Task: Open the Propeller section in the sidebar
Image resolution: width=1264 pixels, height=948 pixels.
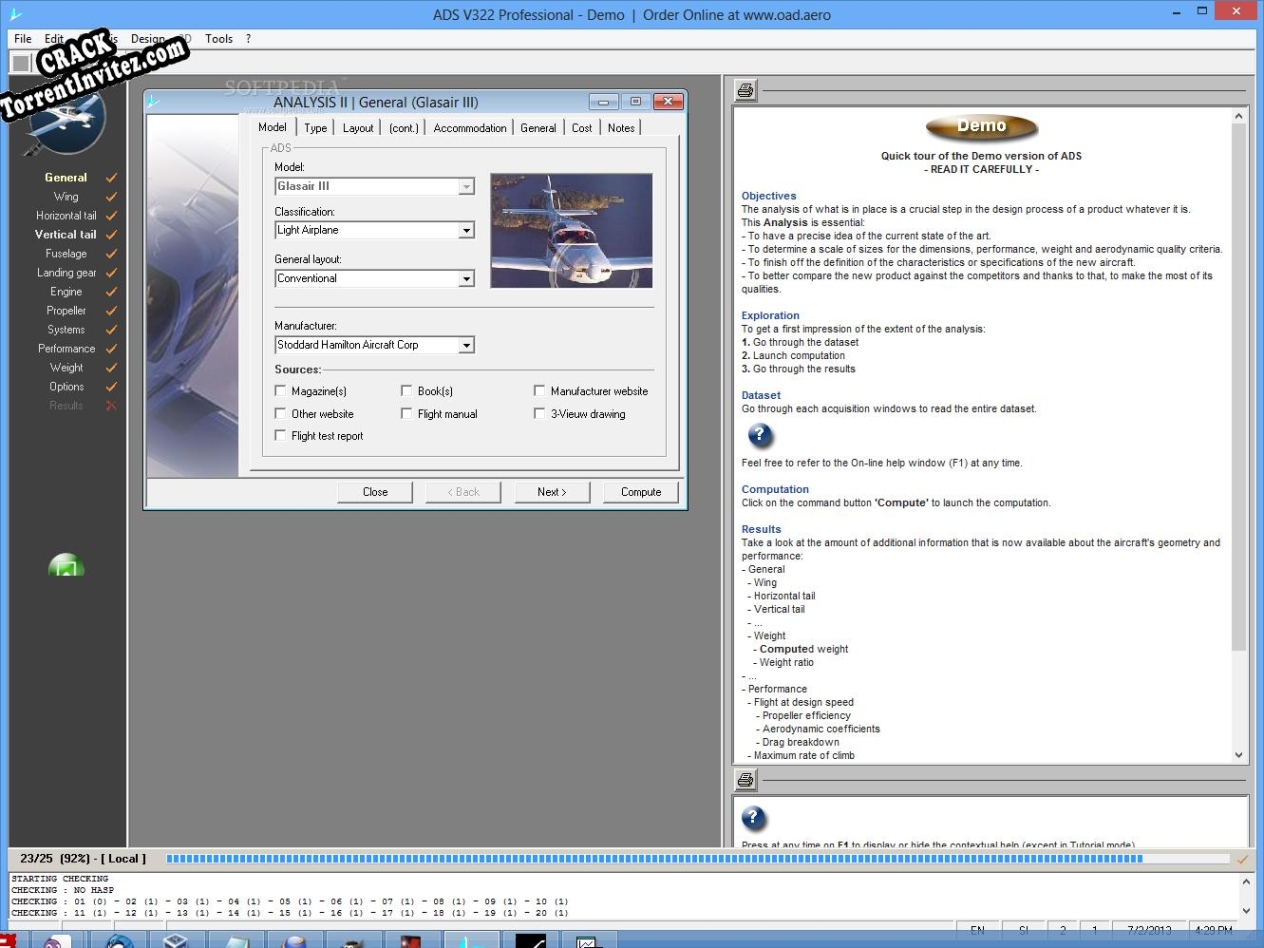Action: 66,310
